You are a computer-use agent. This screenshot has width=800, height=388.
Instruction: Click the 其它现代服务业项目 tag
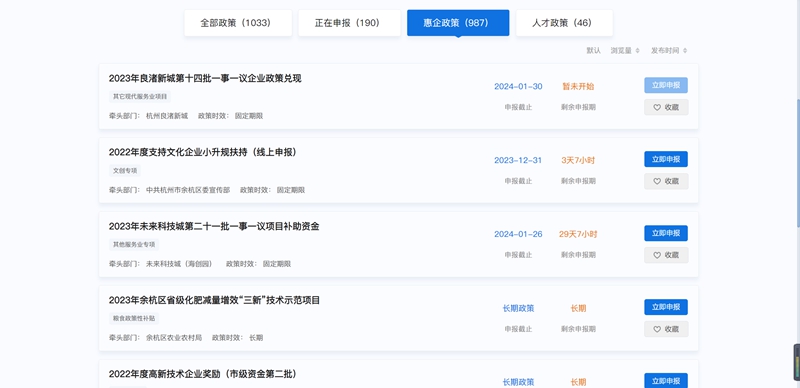(140, 96)
